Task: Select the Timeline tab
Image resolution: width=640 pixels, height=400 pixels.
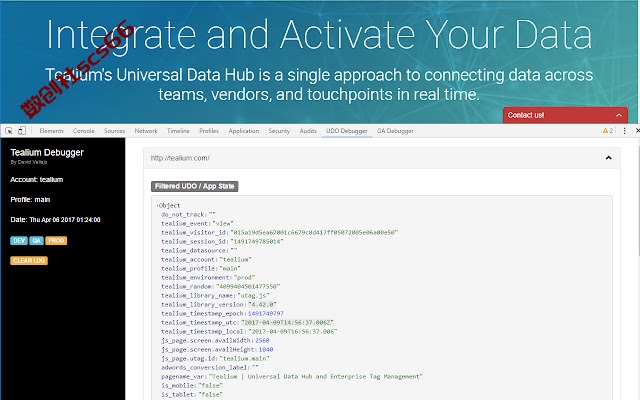Action: [178, 131]
